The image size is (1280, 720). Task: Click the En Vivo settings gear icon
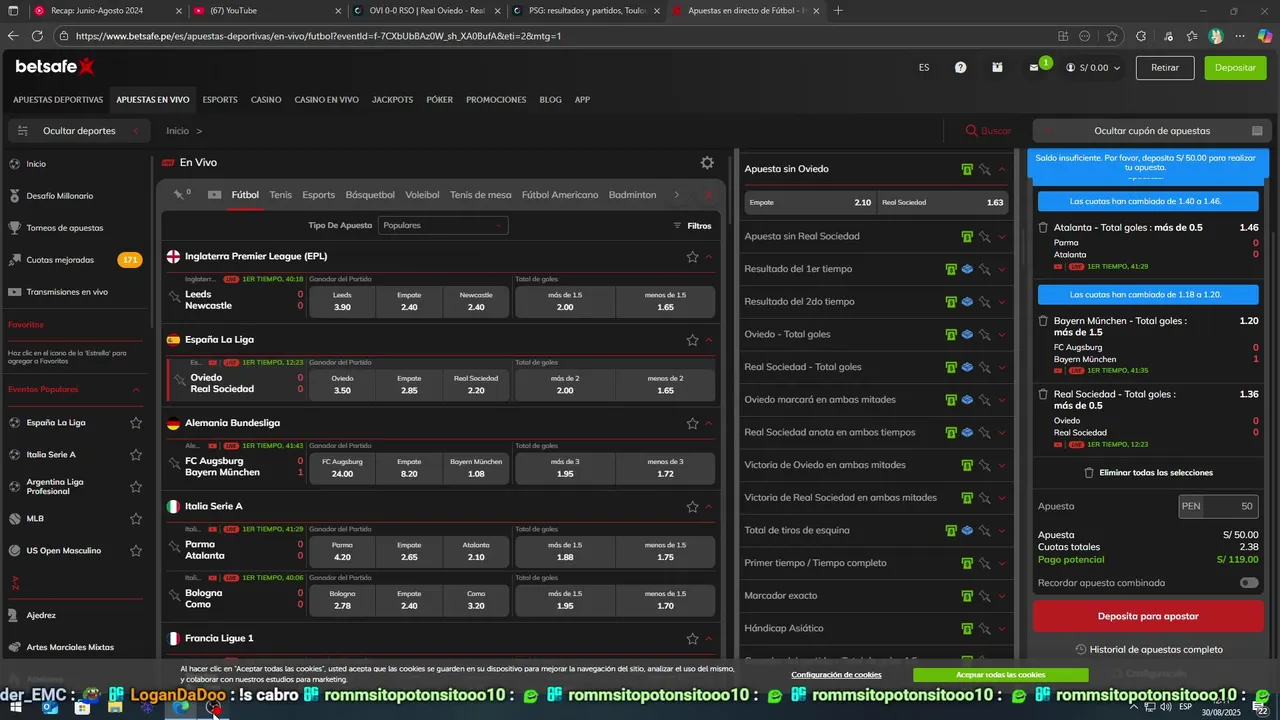click(x=707, y=163)
